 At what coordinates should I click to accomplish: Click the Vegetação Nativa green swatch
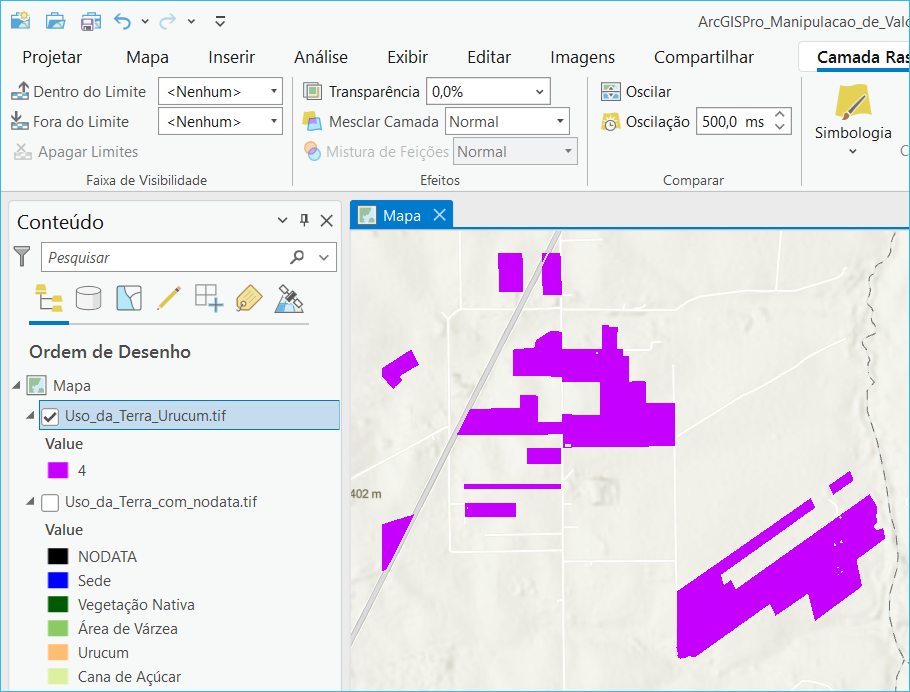58,604
